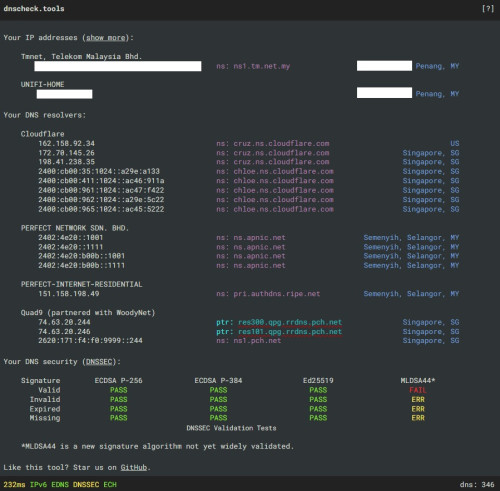This screenshot has height=491, width=500.
Task: Click IPv6 2400:cb00:965:1024::ac45:5222
Action: click(x=101, y=209)
